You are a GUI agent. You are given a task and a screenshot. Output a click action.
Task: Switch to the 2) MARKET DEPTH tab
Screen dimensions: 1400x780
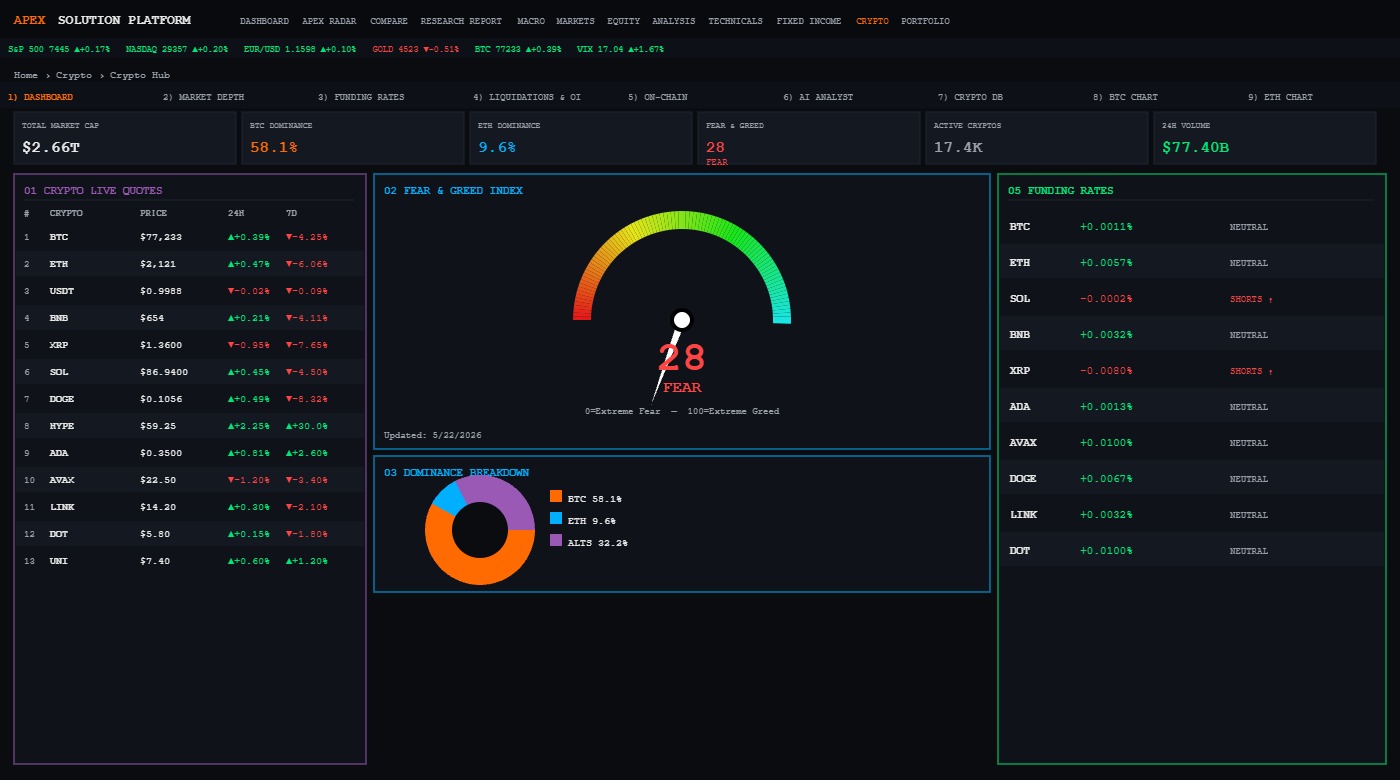tap(203, 97)
